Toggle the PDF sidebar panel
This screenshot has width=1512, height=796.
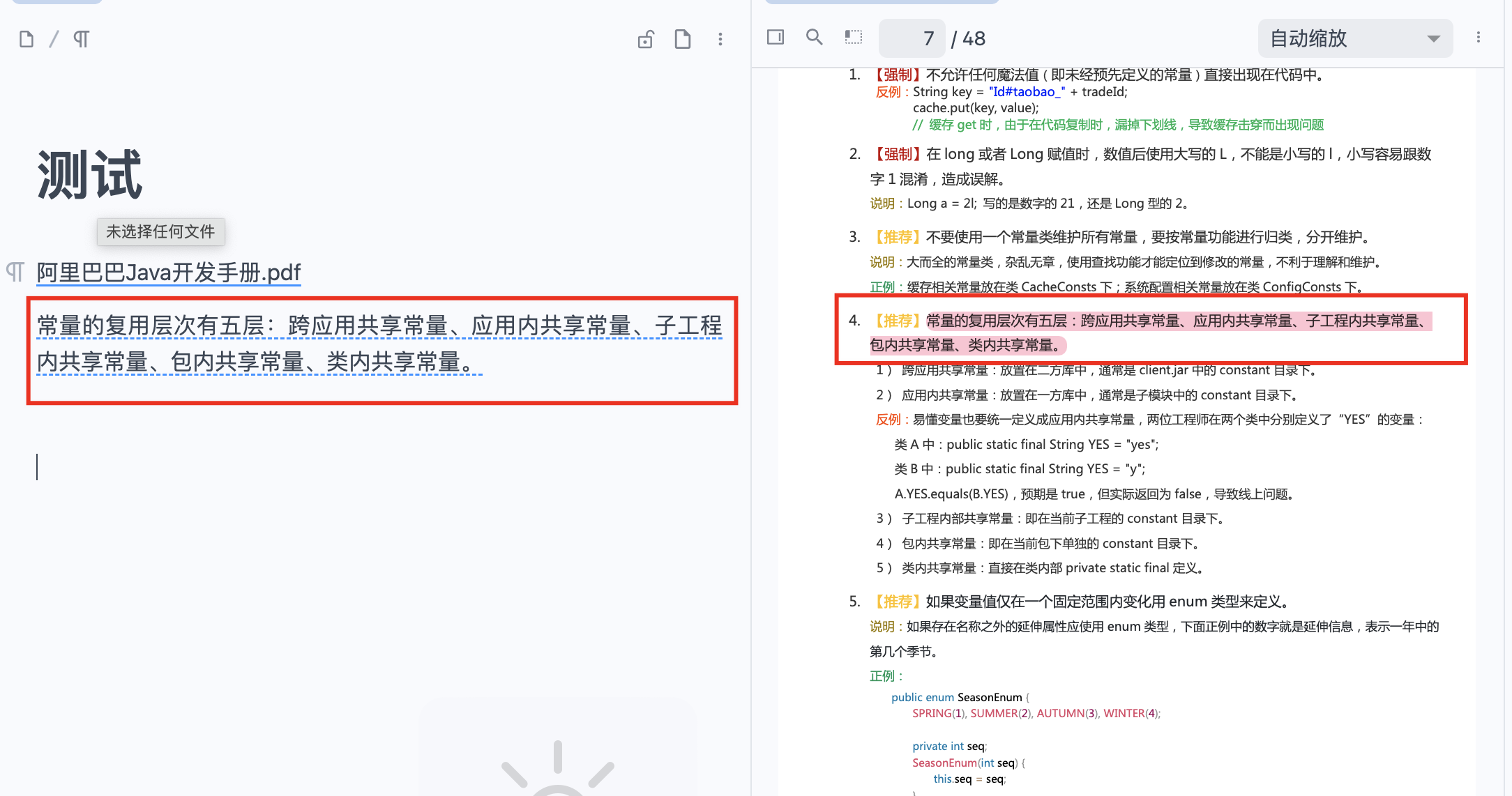[x=776, y=37]
